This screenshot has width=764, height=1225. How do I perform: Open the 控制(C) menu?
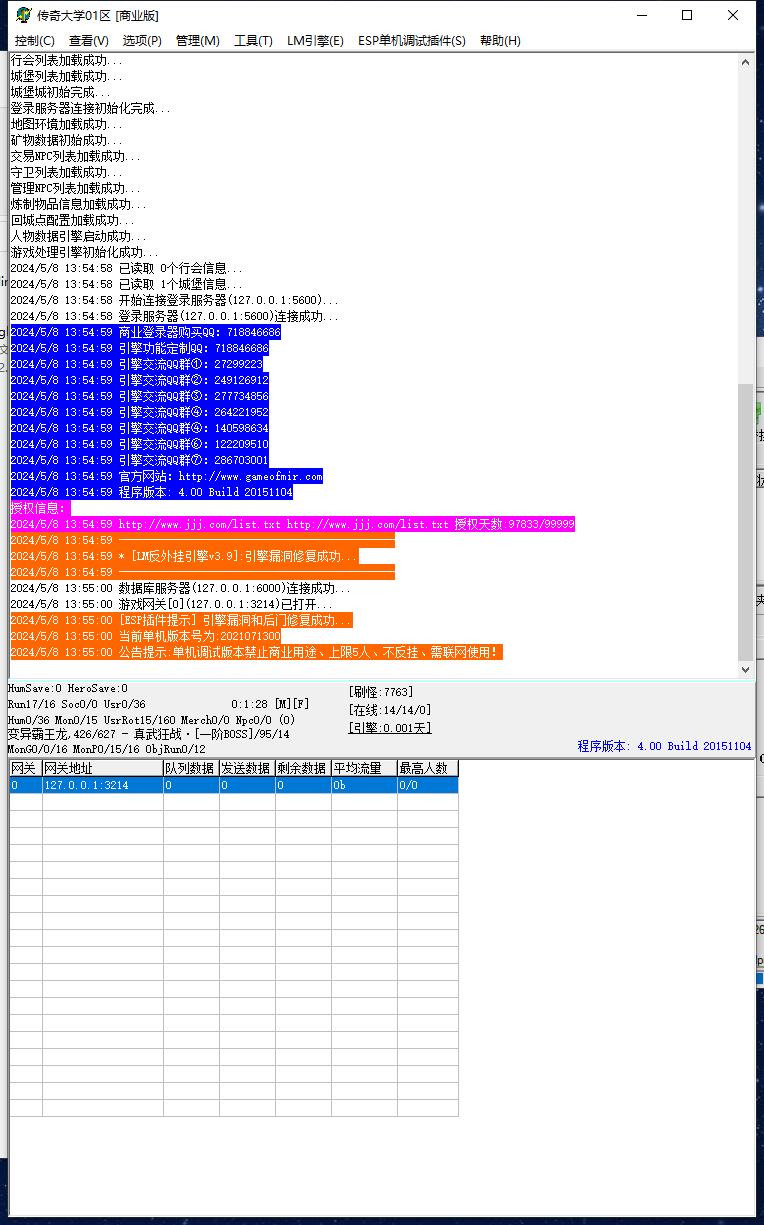click(35, 40)
